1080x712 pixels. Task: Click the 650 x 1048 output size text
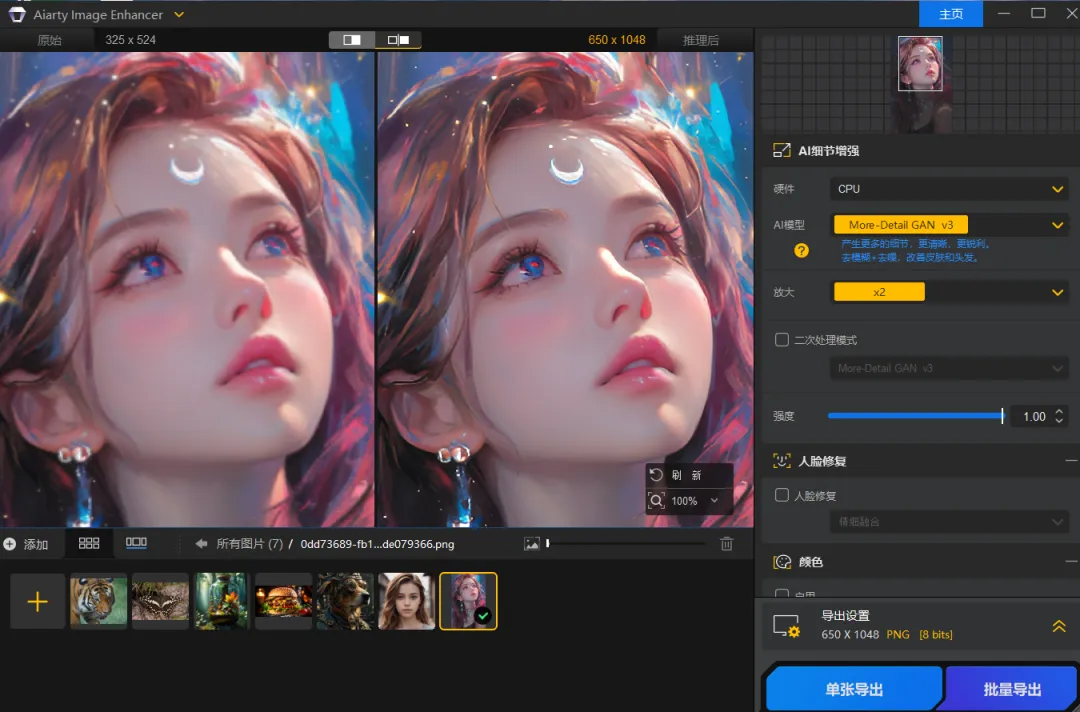tap(616, 40)
